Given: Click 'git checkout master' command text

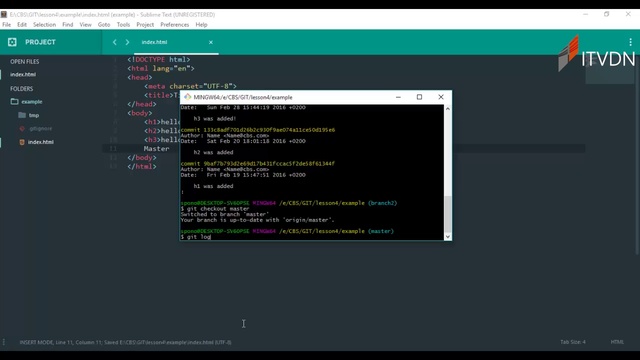Looking at the screenshot, I should point(218,209).
